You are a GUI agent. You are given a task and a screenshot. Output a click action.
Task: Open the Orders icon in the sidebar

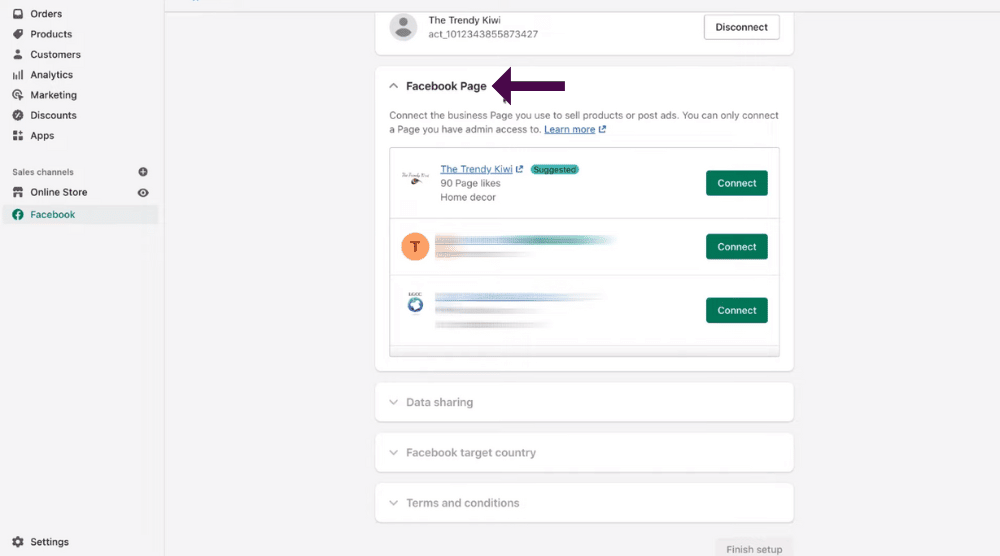point(18,13)
